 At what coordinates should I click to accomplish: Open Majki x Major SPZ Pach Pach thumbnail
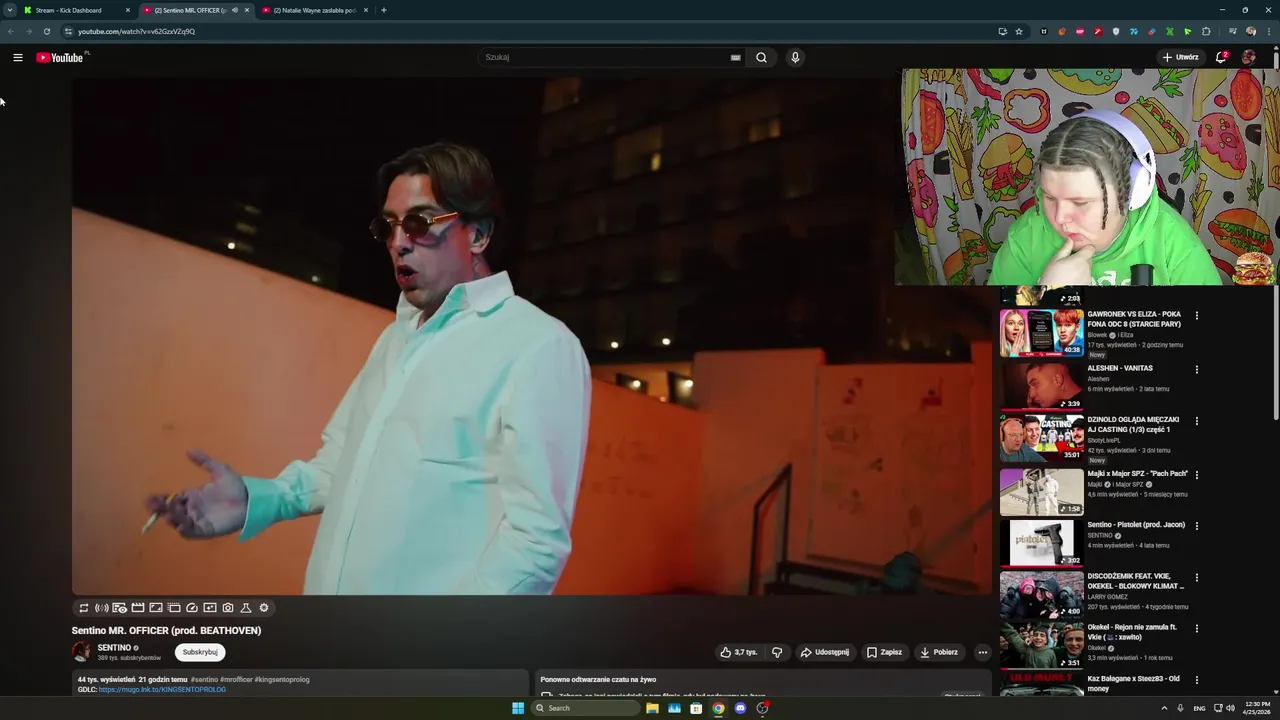pyautogui.click(x=1041, y=492)
